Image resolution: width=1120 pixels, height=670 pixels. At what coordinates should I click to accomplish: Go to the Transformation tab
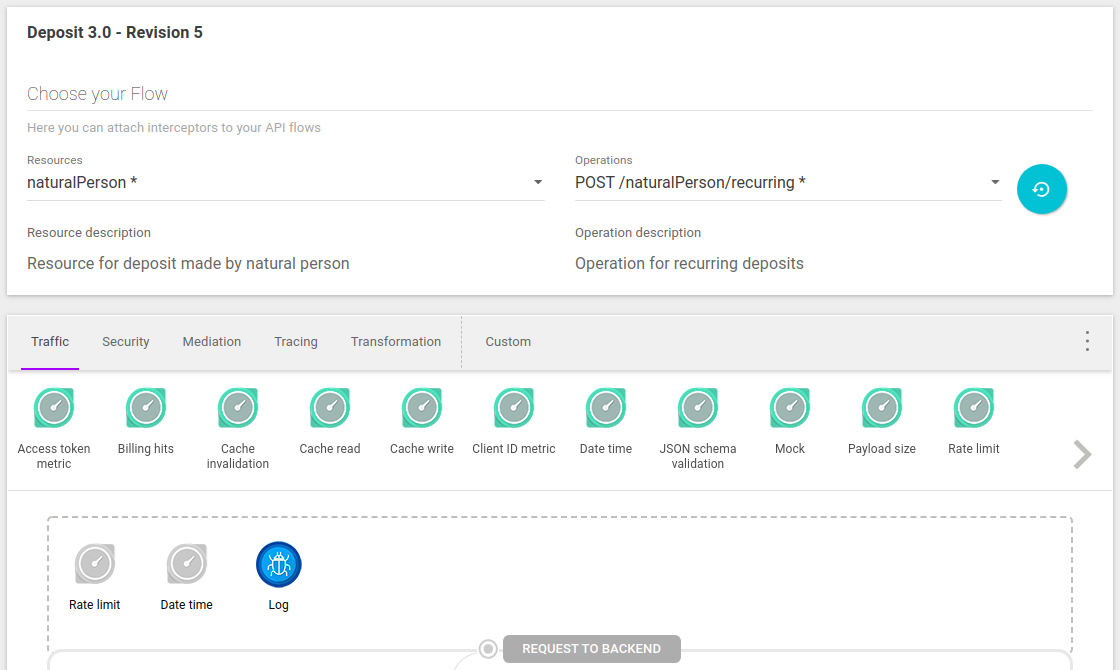click(x=396, y=342)
